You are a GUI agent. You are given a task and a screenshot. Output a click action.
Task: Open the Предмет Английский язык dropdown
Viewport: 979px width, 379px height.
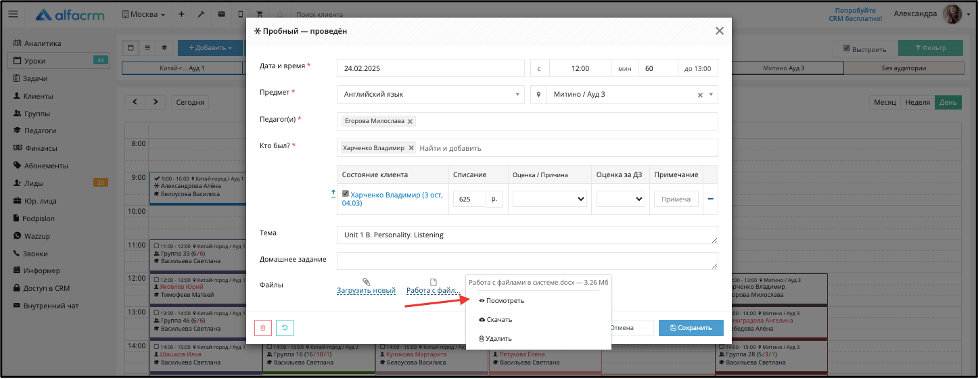(430, 95)
